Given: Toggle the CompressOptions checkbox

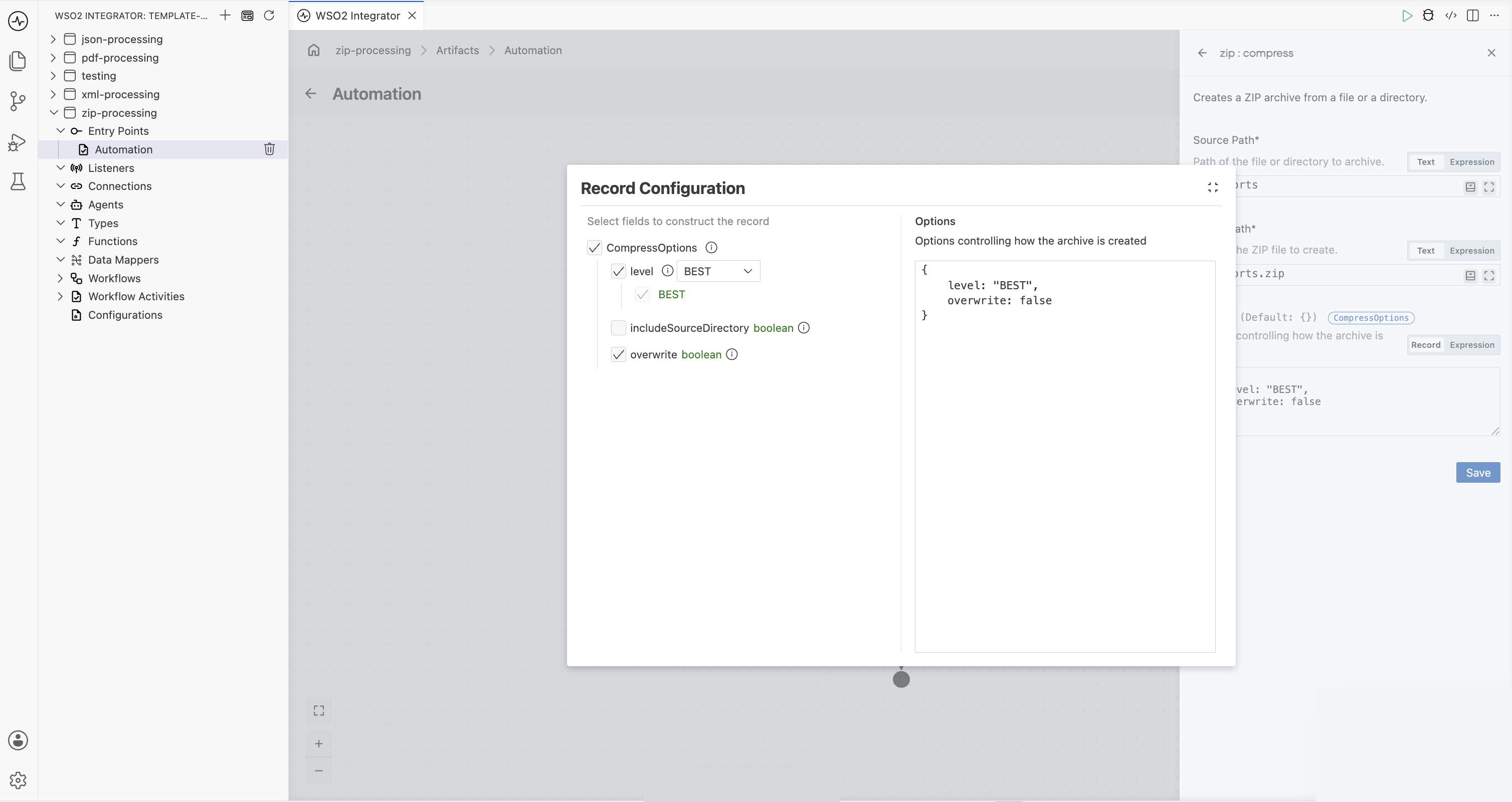Looking at the screenshot, I should click(595, 248).
